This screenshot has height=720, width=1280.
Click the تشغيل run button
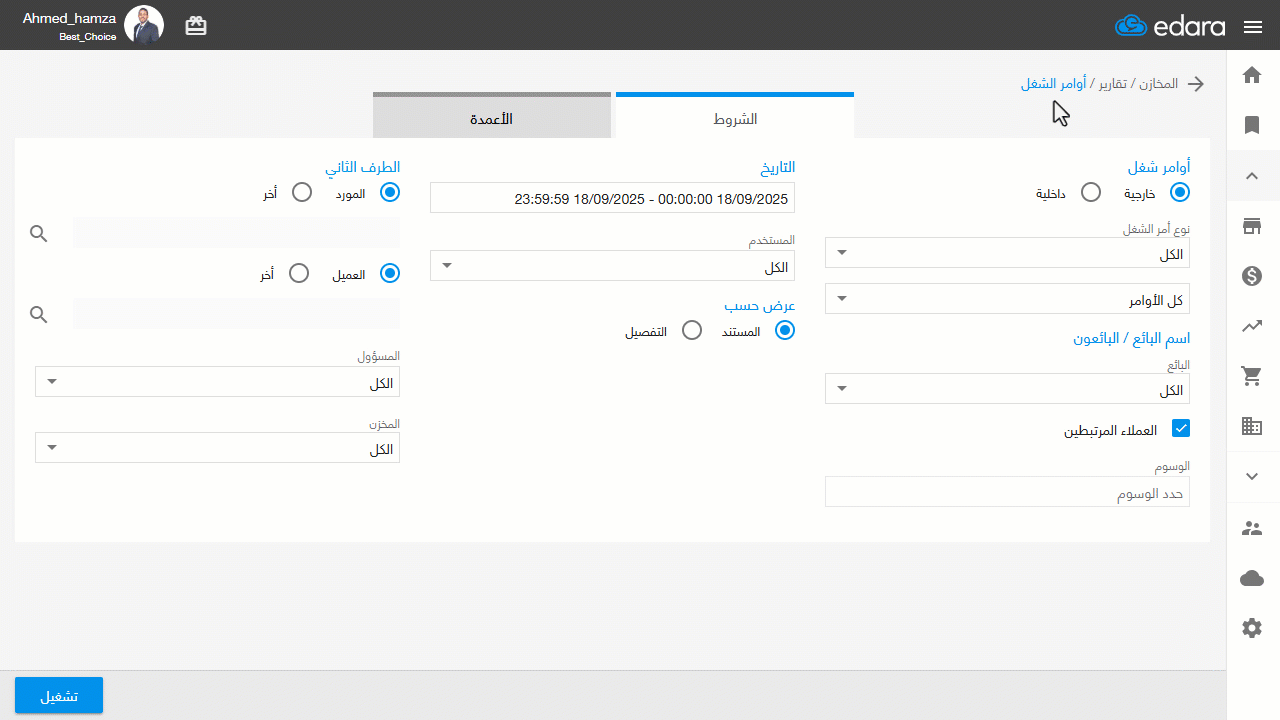coord(59,695)
